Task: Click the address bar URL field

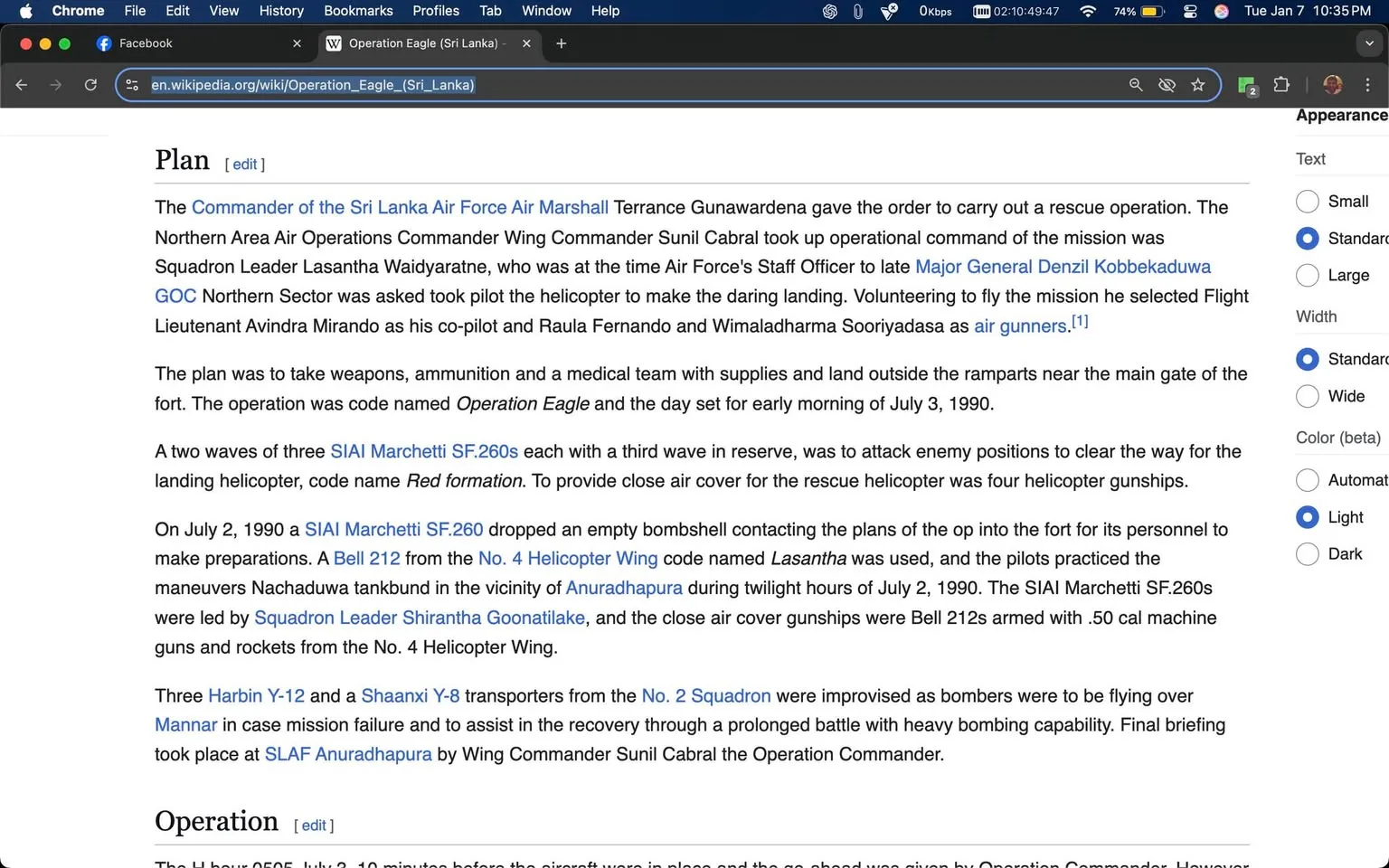Action: point(633,84)
